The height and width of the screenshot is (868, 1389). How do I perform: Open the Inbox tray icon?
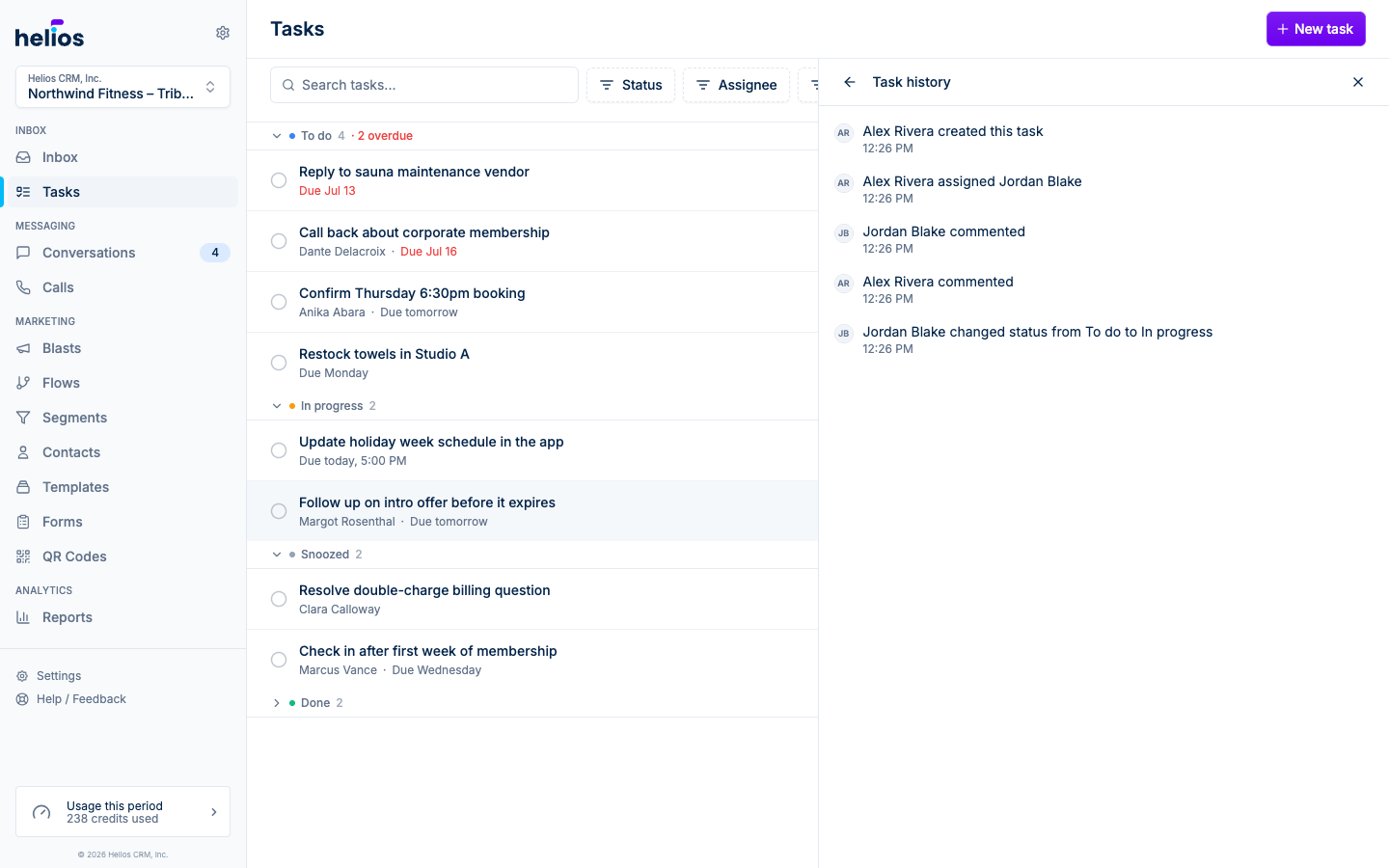click(x=23, y=157)
